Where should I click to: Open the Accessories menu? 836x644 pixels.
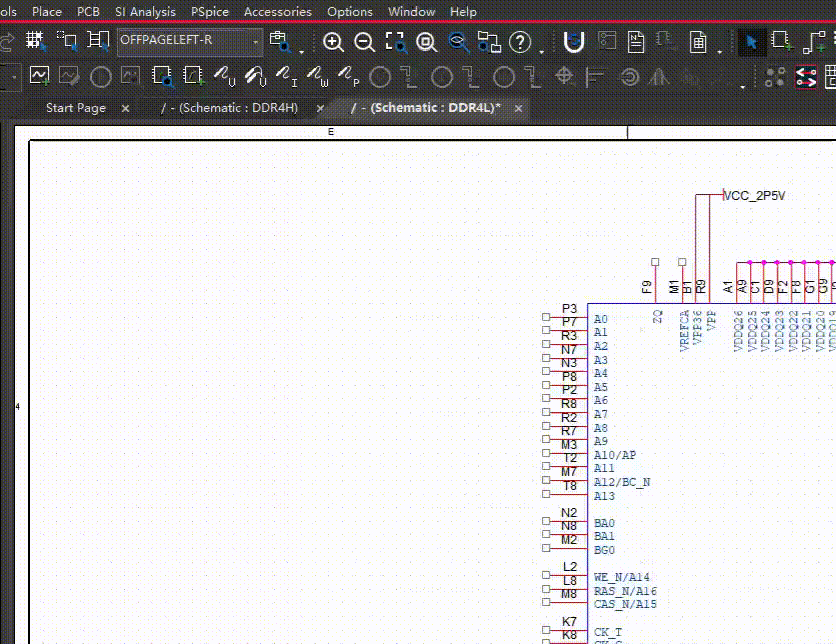point(277,12)
